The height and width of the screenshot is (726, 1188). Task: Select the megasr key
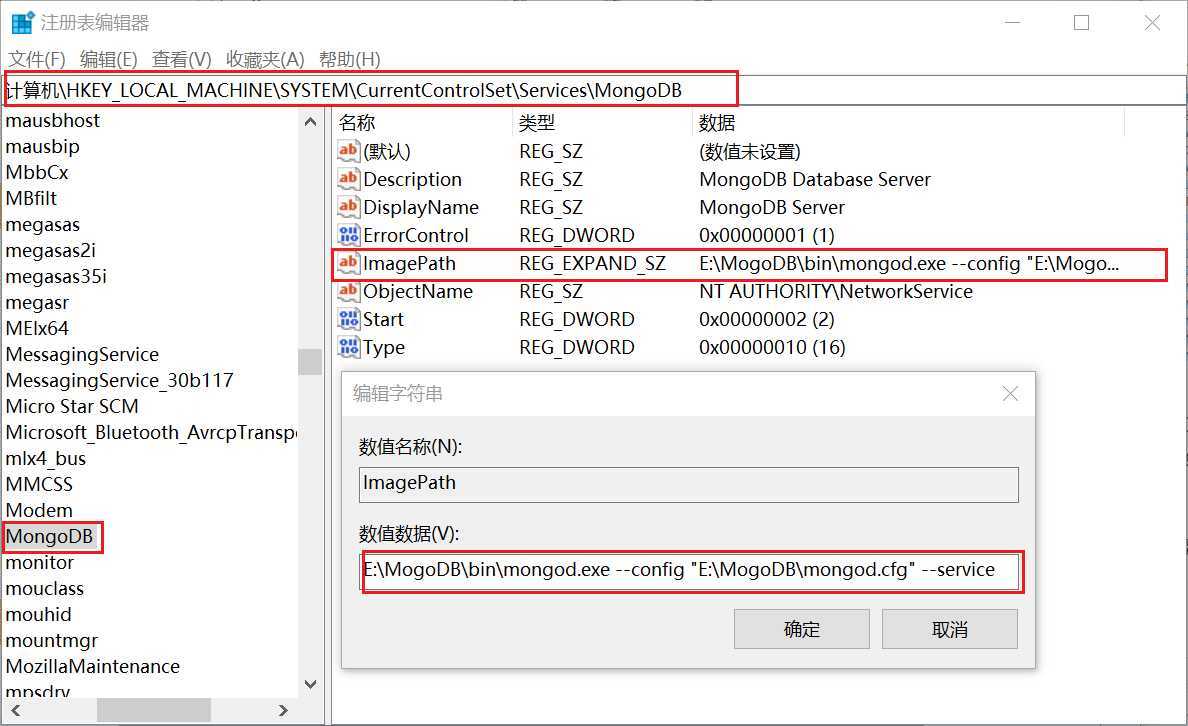point(37,302)
